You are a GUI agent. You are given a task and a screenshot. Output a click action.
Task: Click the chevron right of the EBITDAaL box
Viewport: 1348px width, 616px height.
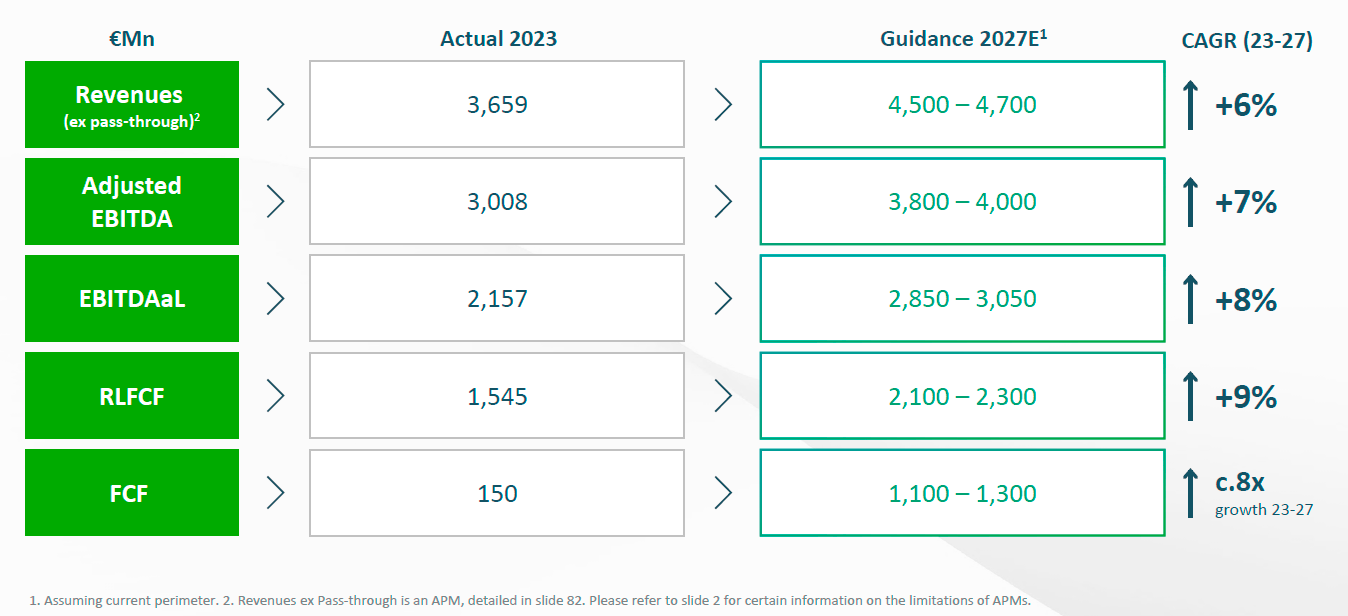click(x=276, y=299)
